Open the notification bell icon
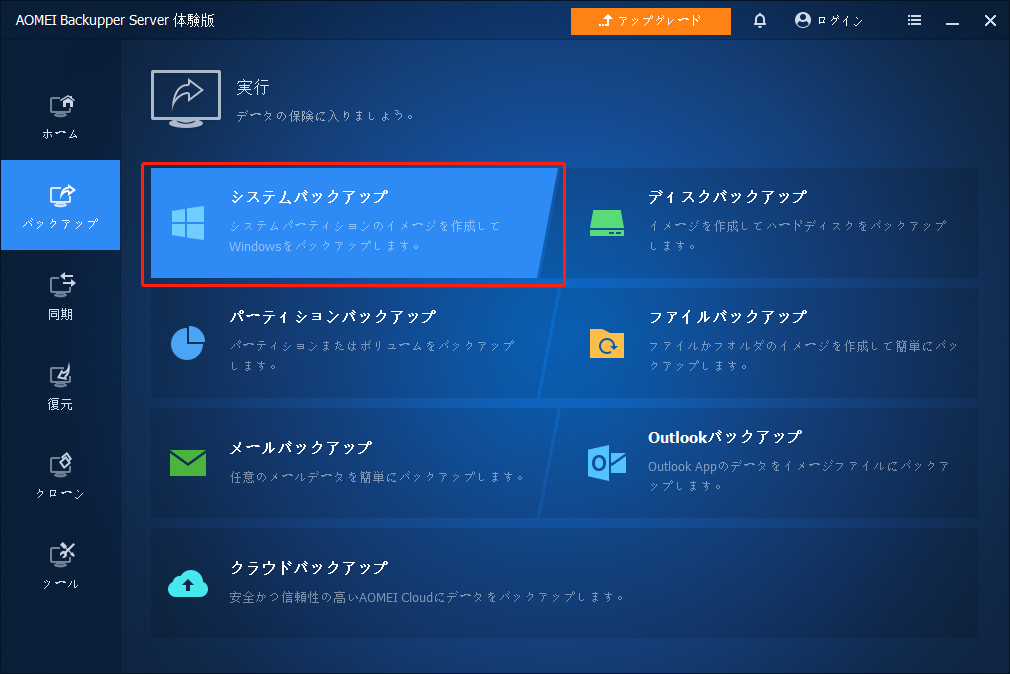This screenshot has width=1010, height=674. click(760, 21)
